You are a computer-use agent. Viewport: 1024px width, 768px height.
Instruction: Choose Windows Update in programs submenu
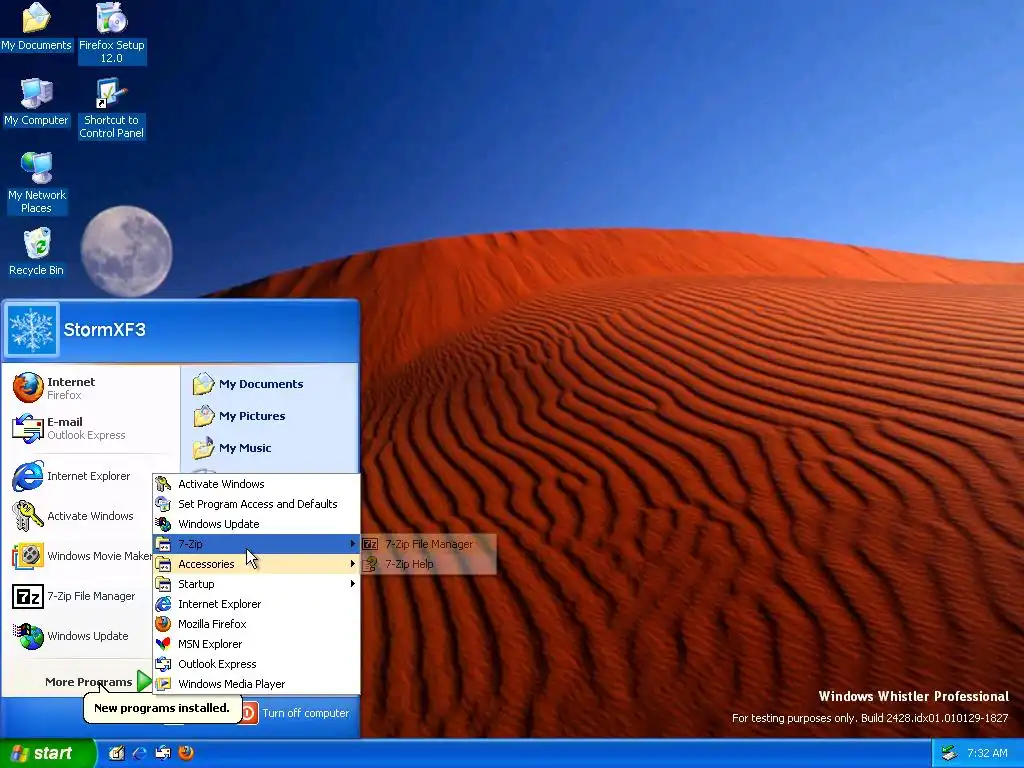pyautogui.click(x=256, y=524)
